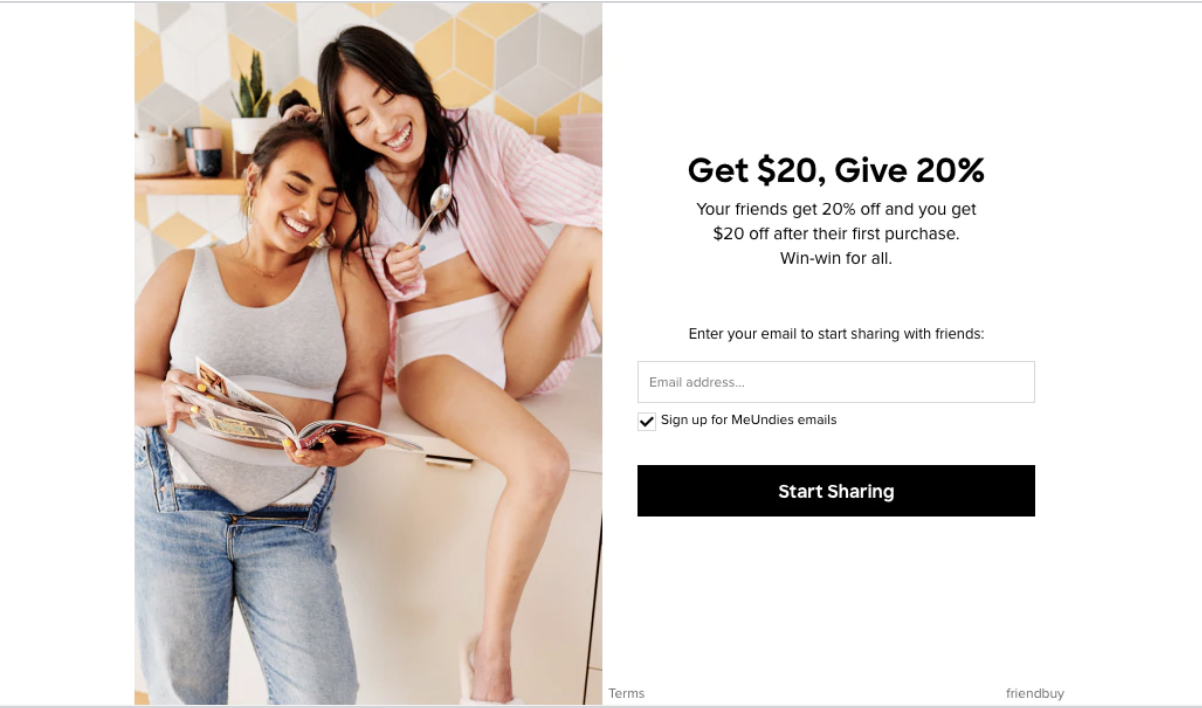Screen dimensions: 1202x708
Task: Uncheck the MeUndies emails sign-up checkbox
Action: point(647,421)
